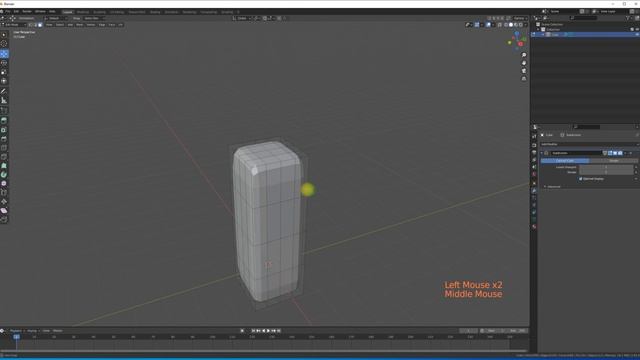The width and height of the screenshot is (640, 360).
Task: Open the Material properties tab icon
Action: tap(534, 227)
